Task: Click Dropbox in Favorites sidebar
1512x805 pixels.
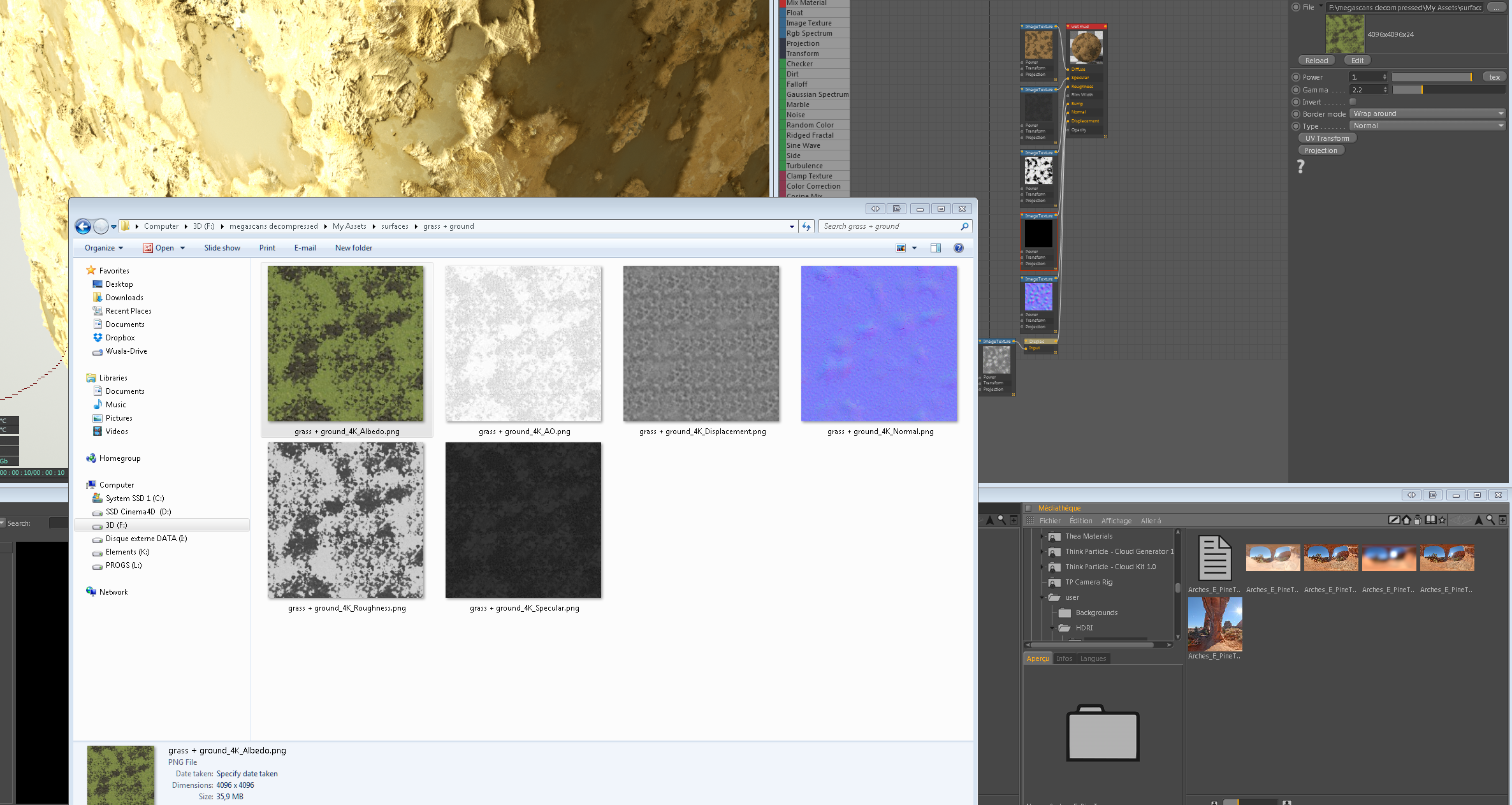Action: point(120,338)
